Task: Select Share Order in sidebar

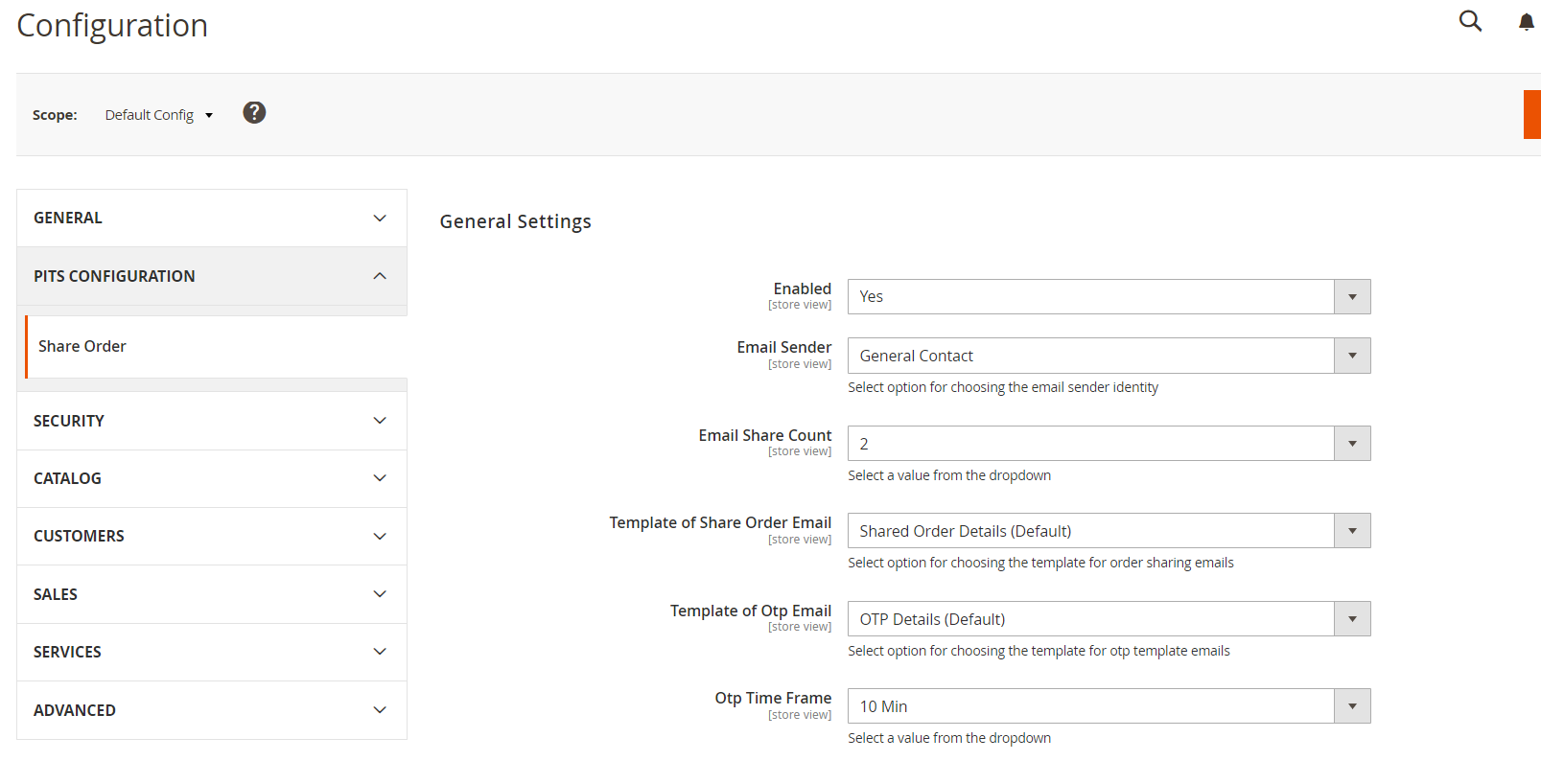Action: click(x=82, y=347)
